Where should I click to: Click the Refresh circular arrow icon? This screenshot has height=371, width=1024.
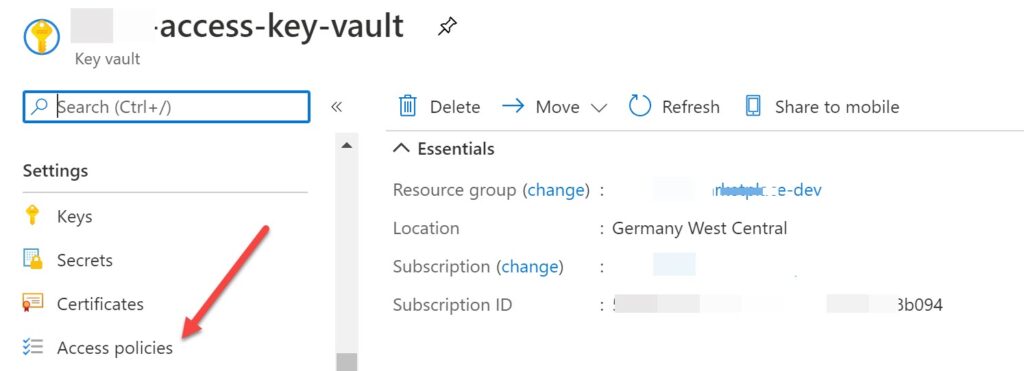coord(640,106)
